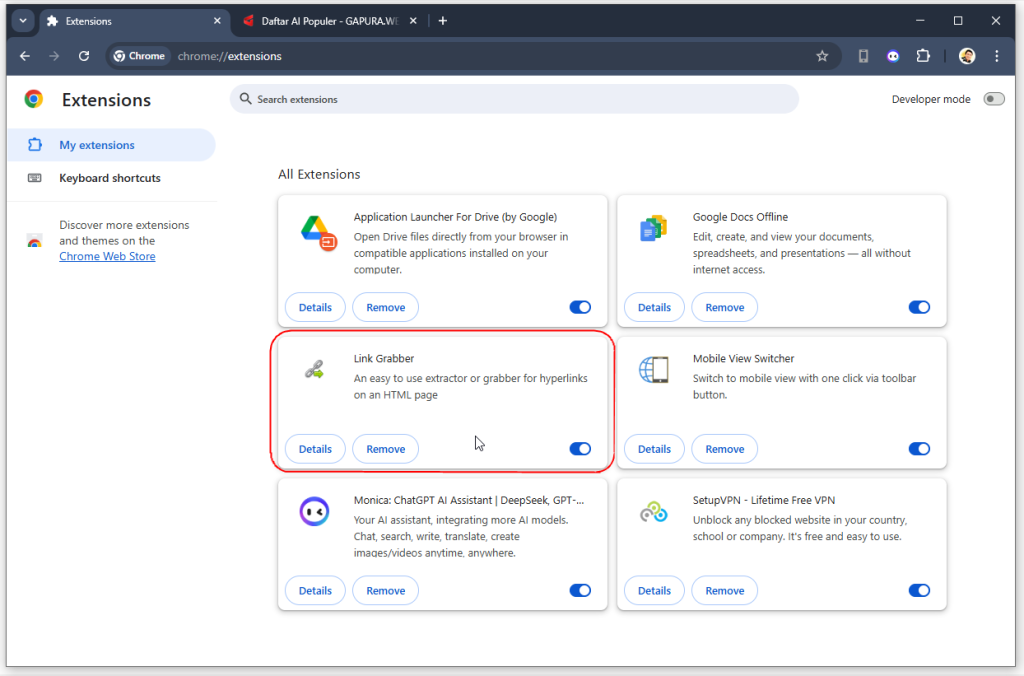Open a new tab with plus button

coord(443,21)
